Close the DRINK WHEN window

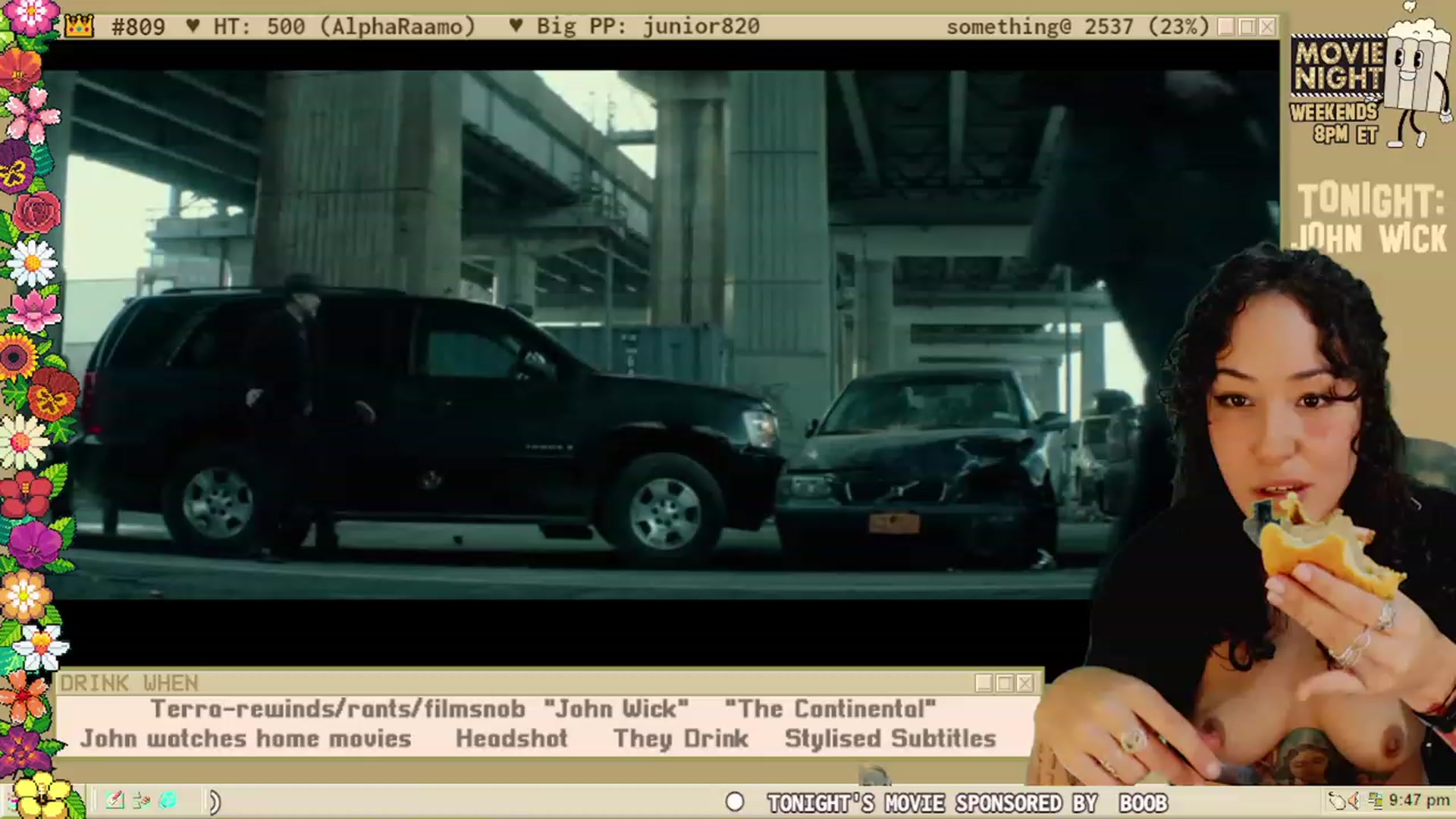pyautogui.click(x=1025, y=683)
